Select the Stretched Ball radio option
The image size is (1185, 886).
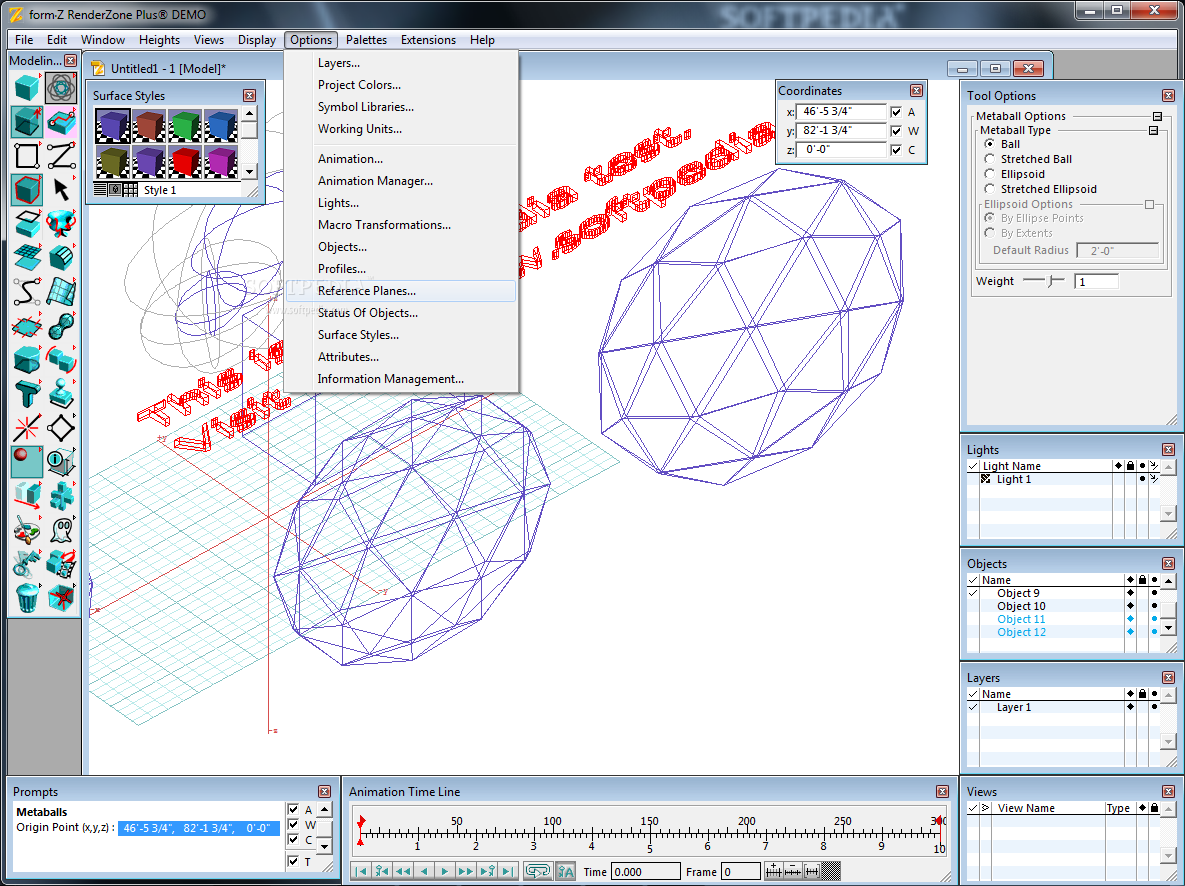click(989, 159)
